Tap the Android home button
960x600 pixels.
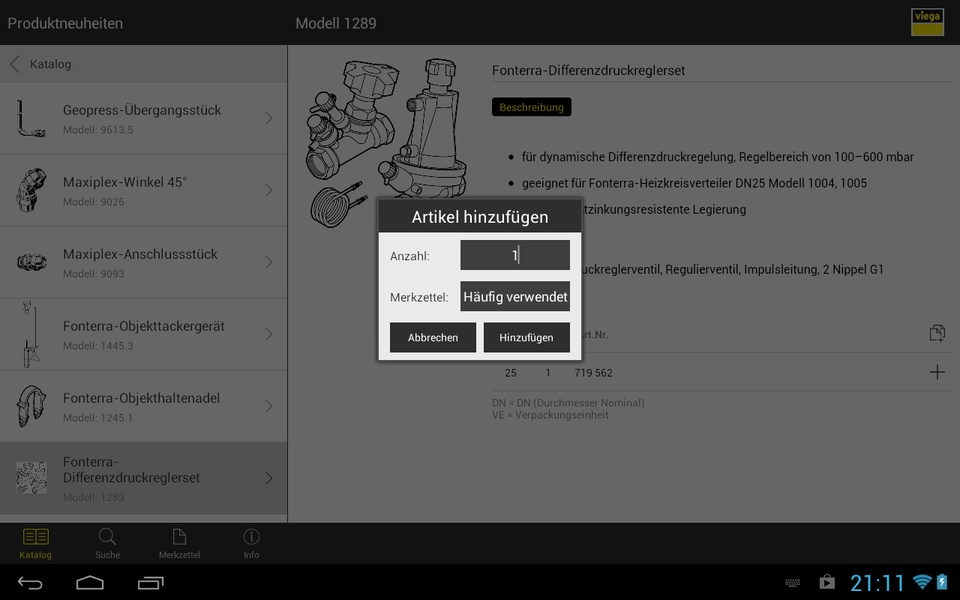click(x=89, y=582)
